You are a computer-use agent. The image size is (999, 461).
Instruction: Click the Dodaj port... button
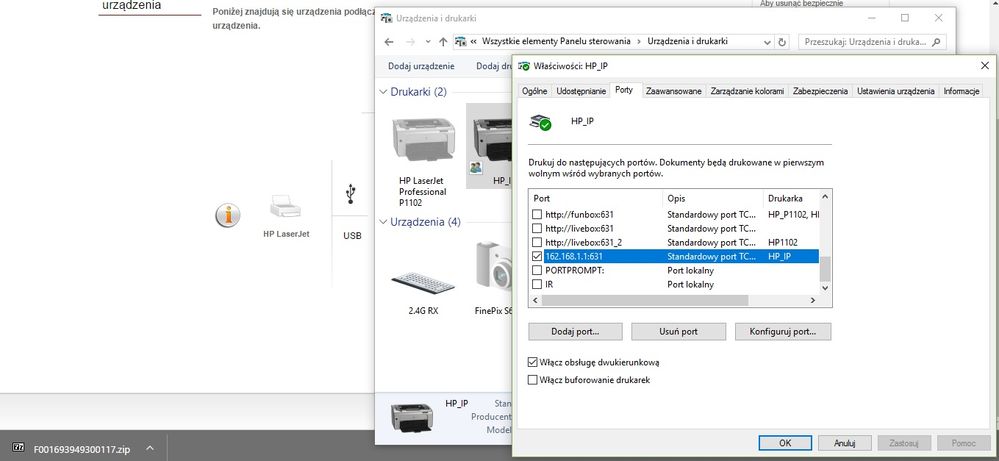coord(576,332)
